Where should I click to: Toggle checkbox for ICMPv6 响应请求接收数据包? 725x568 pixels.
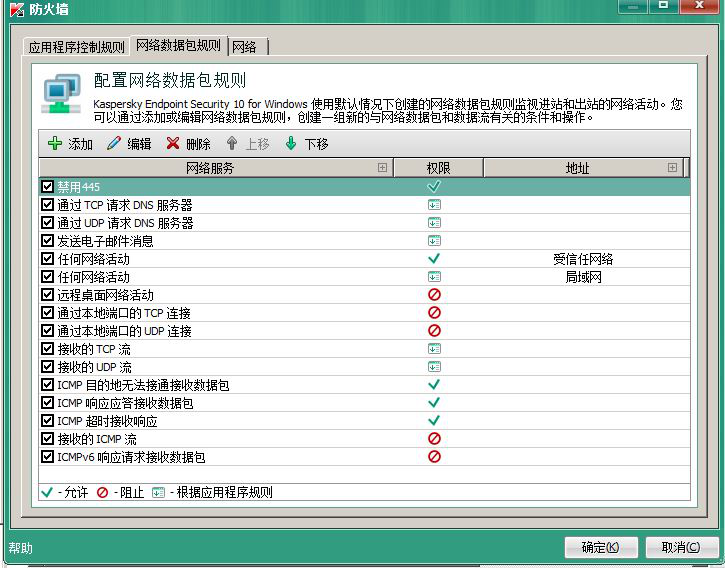pyautogui.click(x=47, y=457)
